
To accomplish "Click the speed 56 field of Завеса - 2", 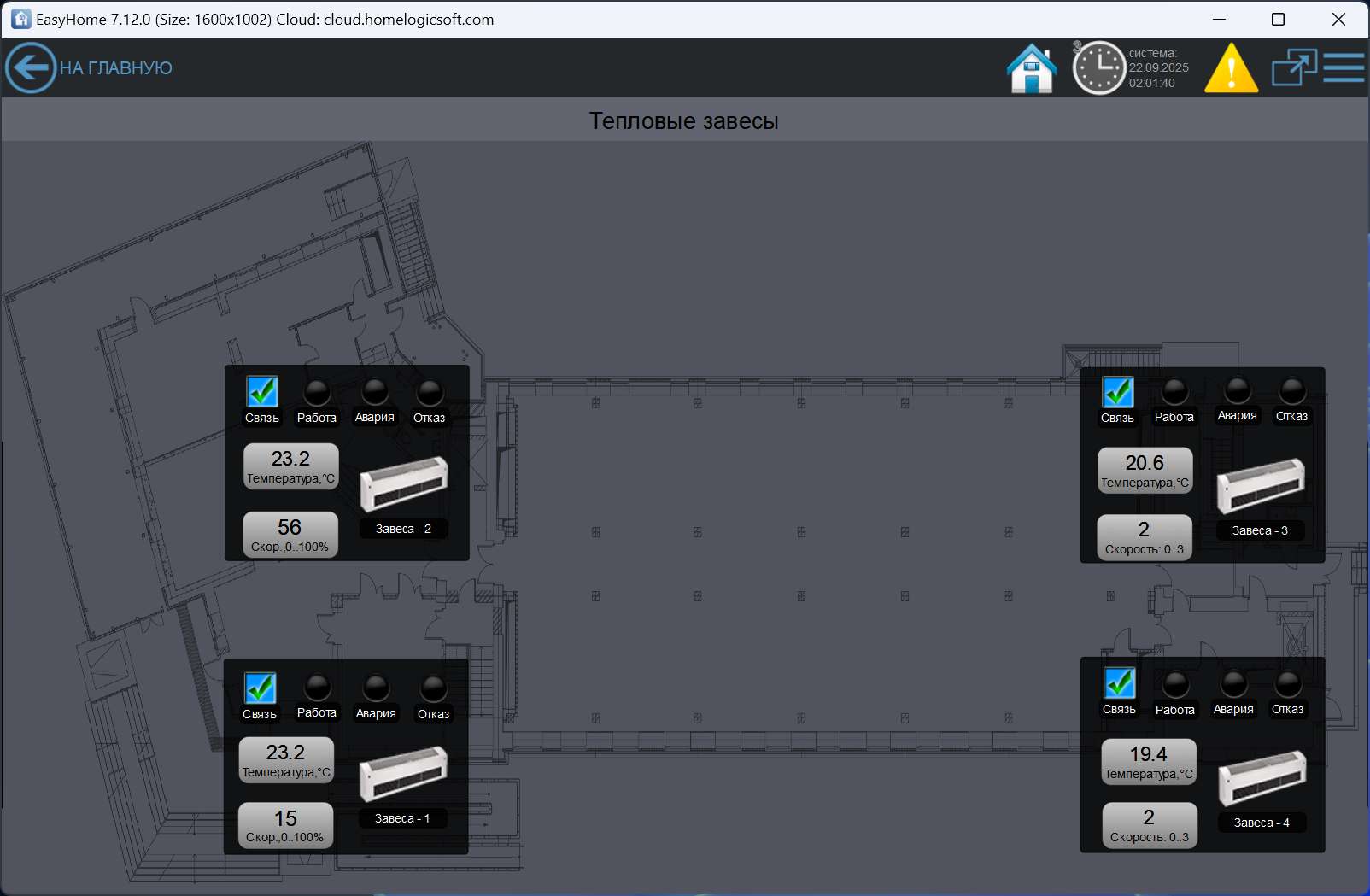I will click(x=290, y=535).
